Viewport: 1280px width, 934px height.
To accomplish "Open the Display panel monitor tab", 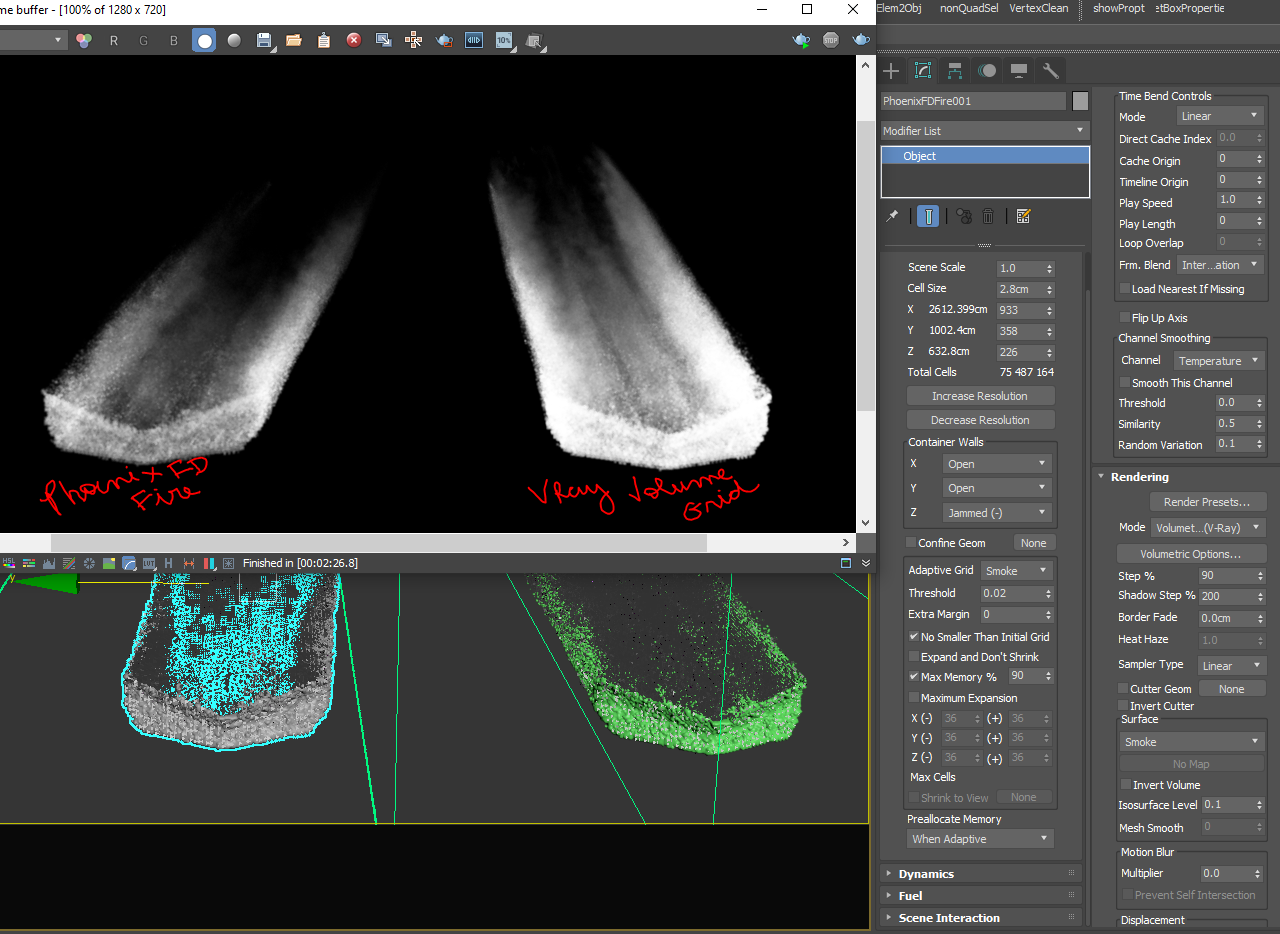I will click(x=1019, y=70).
